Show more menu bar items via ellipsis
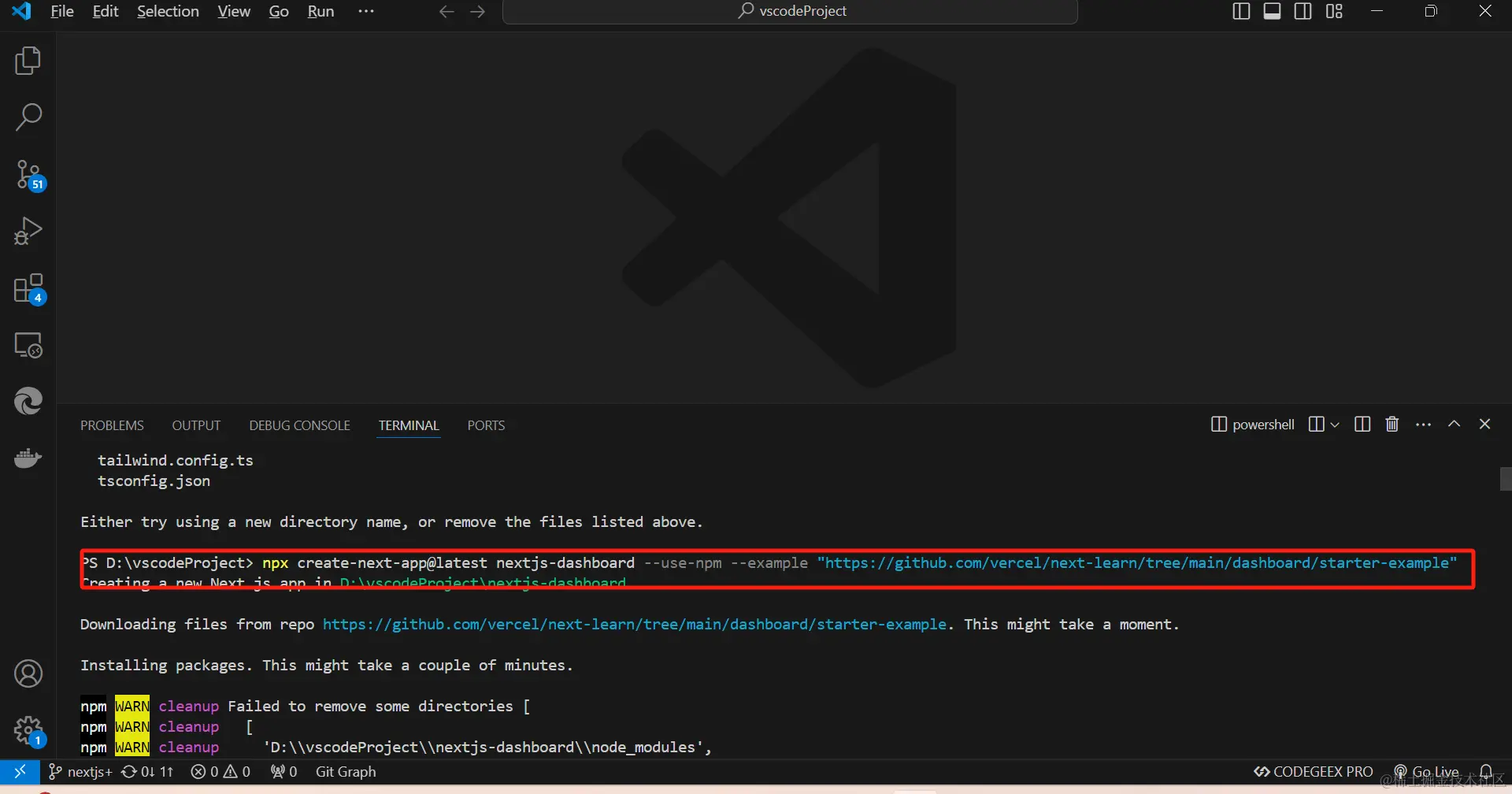The image size is (1512, 794). coord(366,11)
